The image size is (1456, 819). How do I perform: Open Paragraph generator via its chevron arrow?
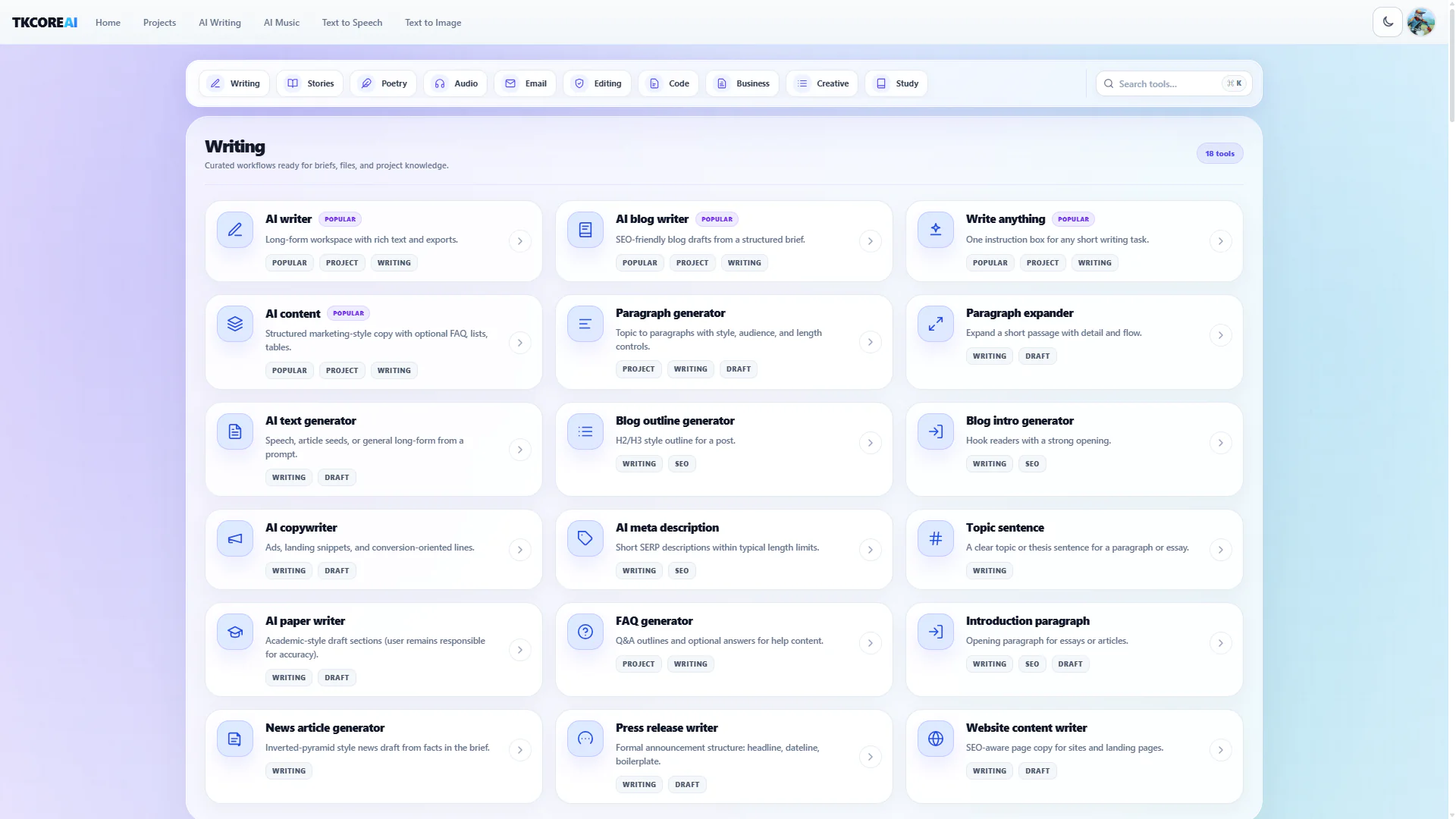870,342
